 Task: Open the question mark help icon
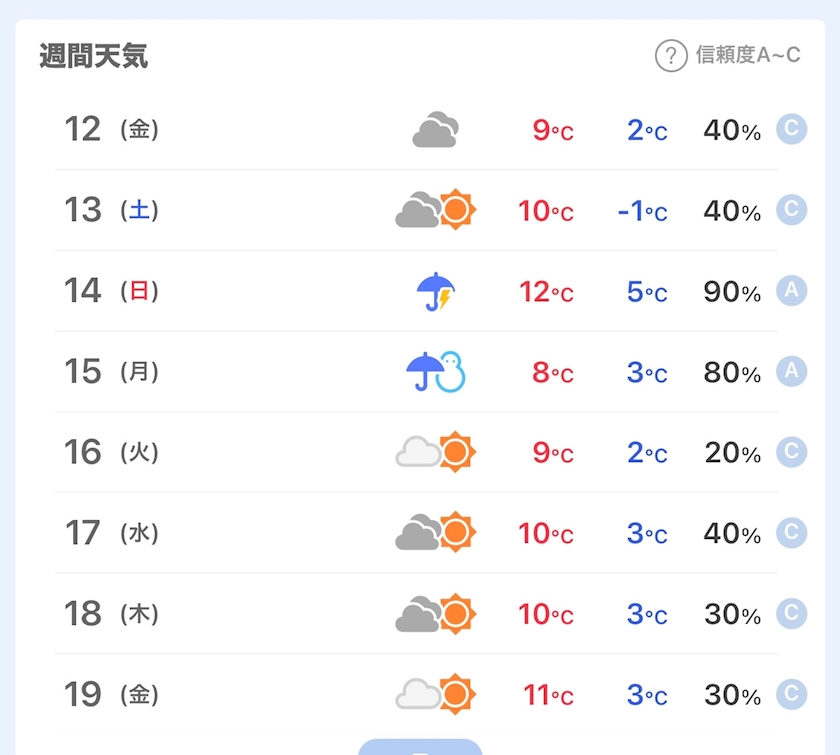click(670, 55)
